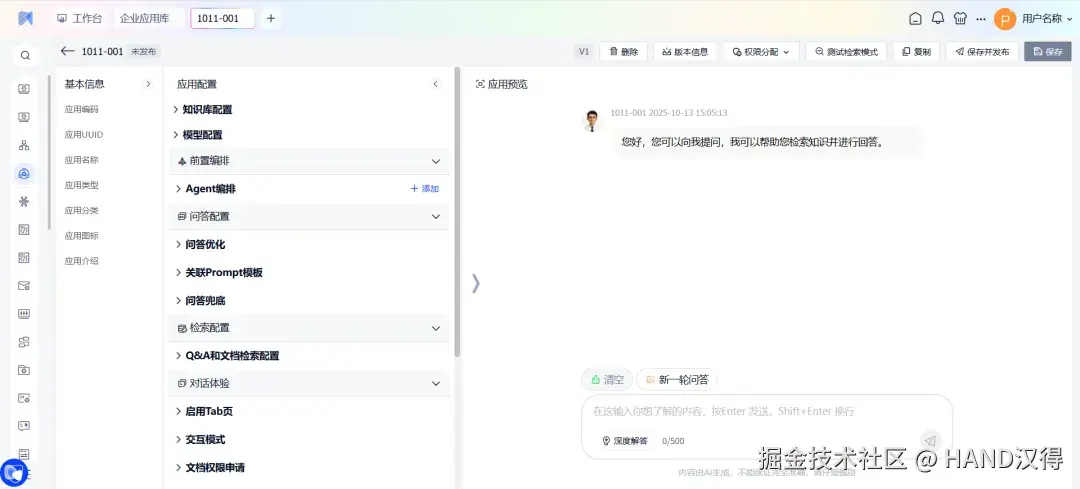Click the 保存 button

pyautogui.click(x=1048, y=52)
